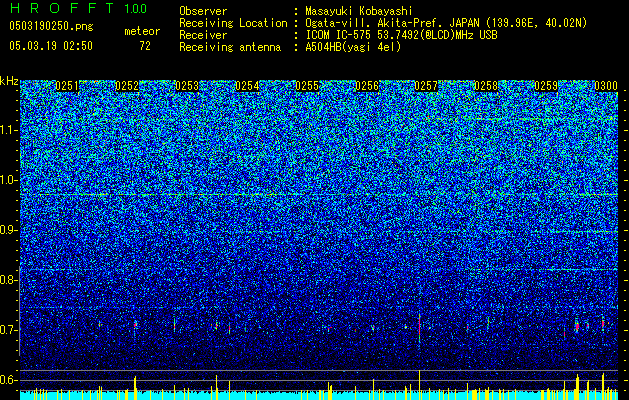Click the HROFFT 1.0.0 title text
The height and width of the screenshot is (400, 629).
[x=78, y=8]
